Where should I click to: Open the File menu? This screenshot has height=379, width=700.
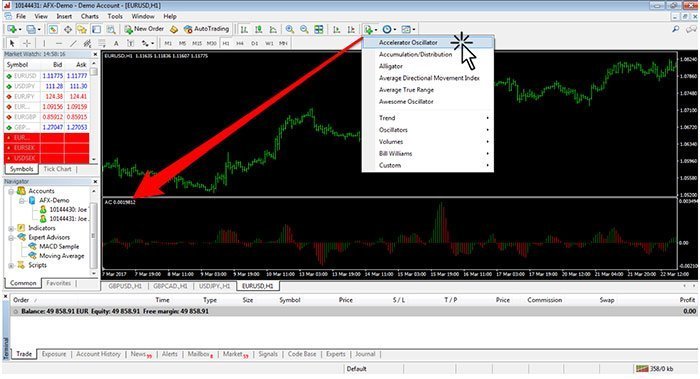(21, 16)
